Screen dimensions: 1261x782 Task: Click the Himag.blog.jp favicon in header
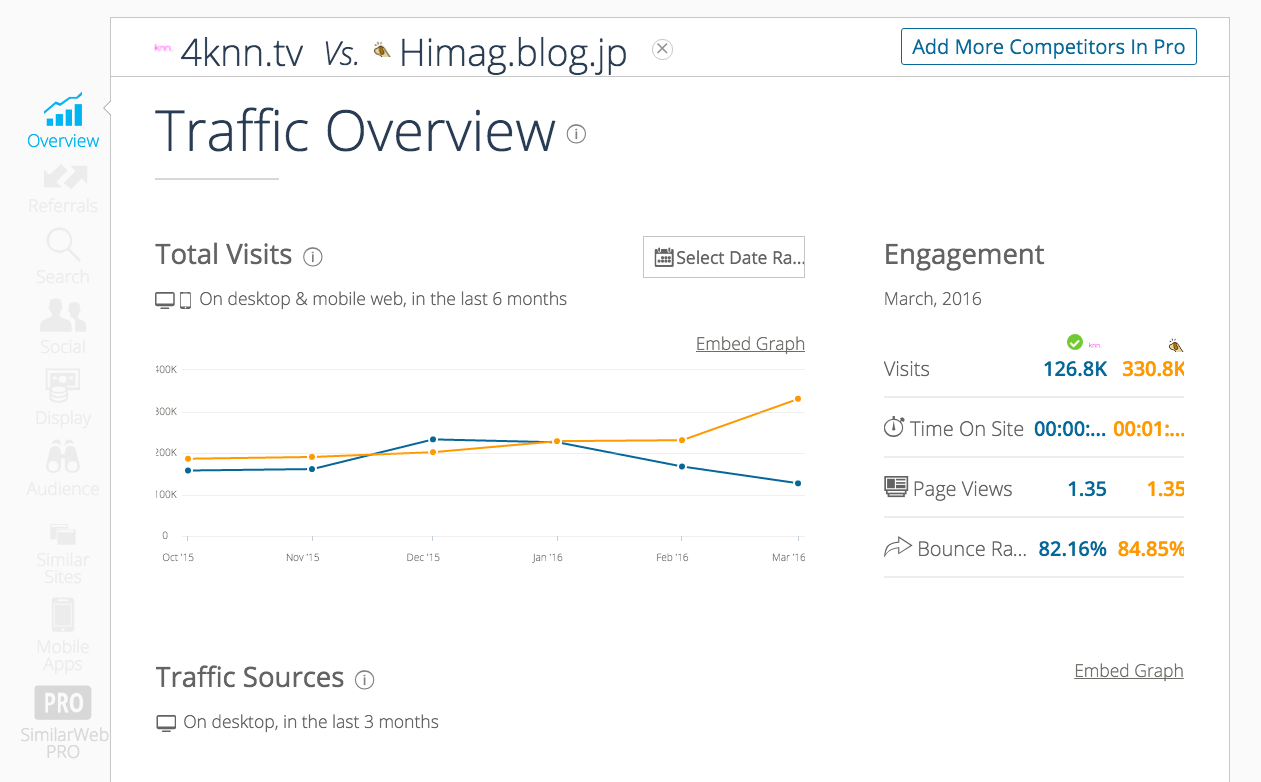[381, 50]
